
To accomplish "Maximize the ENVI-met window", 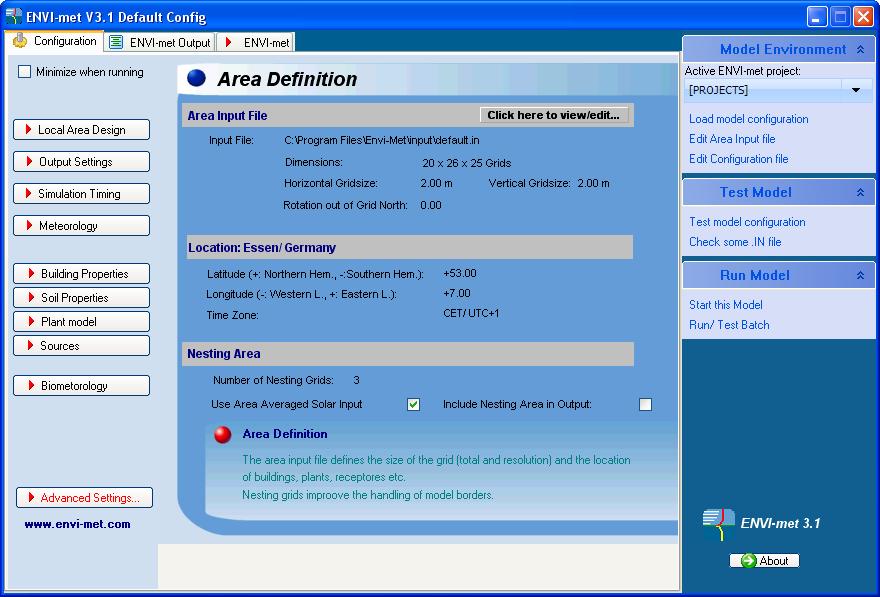I will tap(840, 17).
